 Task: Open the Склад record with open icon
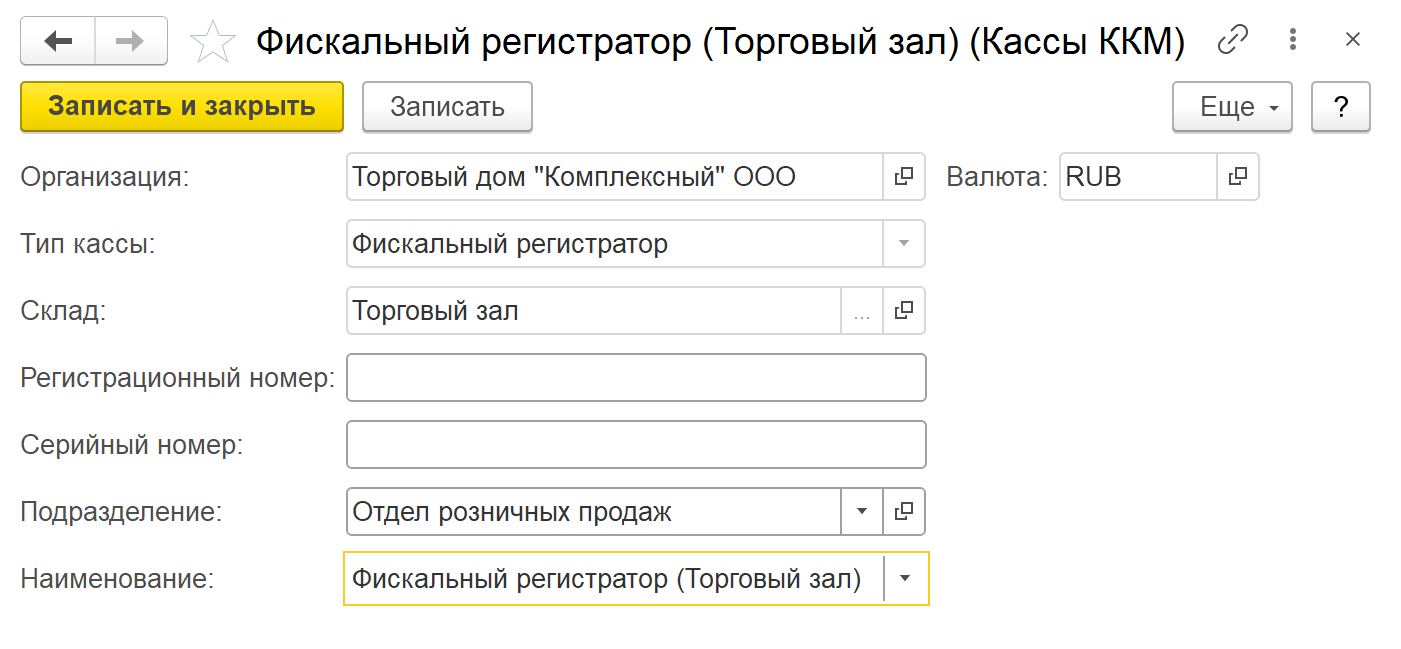(904, 311)
